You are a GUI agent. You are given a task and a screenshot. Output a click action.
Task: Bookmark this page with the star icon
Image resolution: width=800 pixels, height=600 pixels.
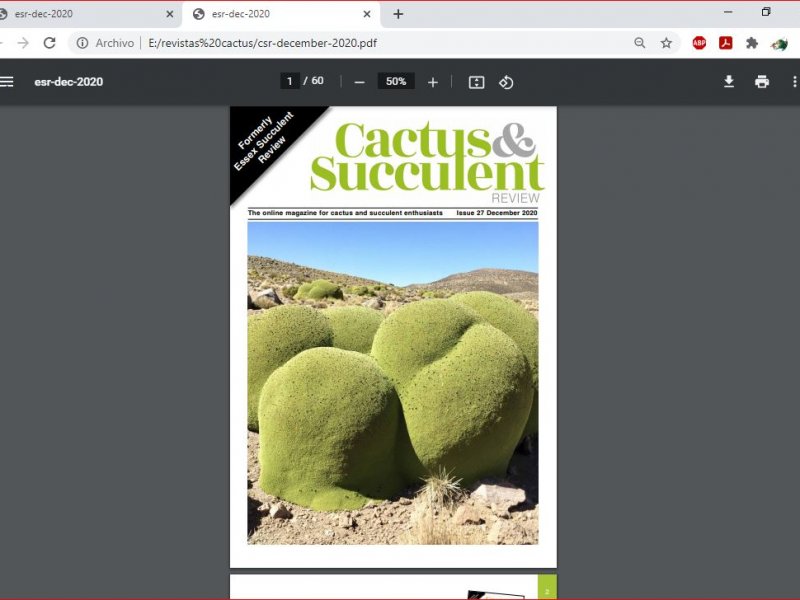tap(666, 43)
